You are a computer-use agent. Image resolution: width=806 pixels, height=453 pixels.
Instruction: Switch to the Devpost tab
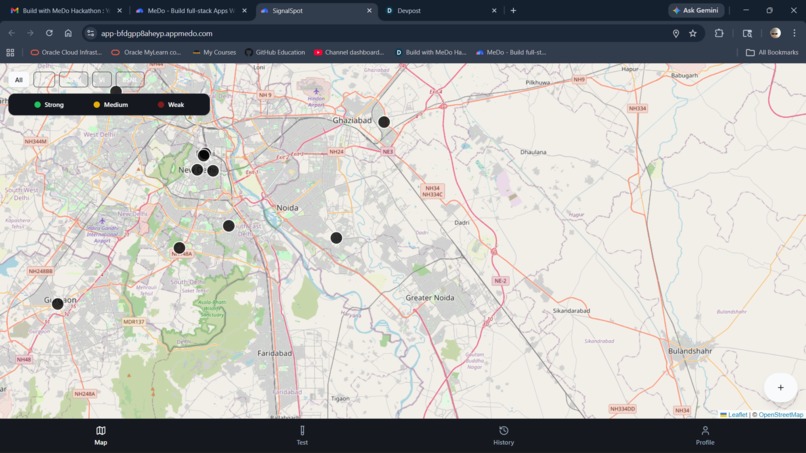point(439,10)
